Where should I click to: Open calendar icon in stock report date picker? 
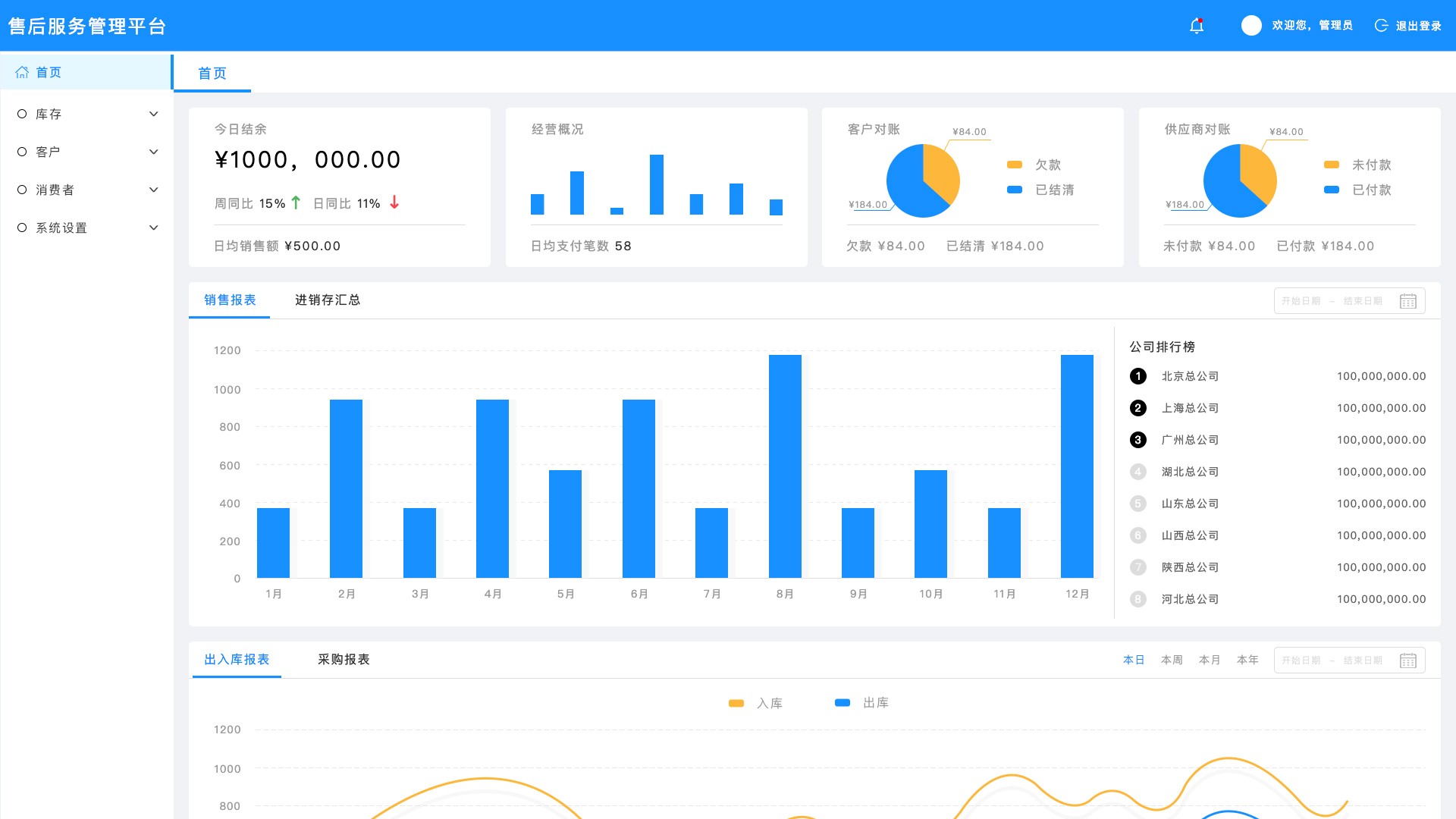click(x=1407, y=661)
